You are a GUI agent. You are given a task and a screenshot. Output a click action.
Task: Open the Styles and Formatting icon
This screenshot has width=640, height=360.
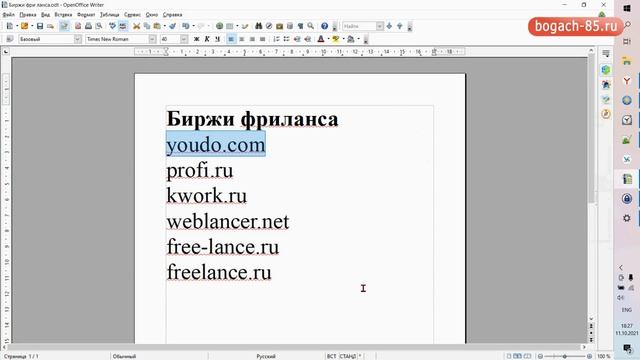(10, 39)
